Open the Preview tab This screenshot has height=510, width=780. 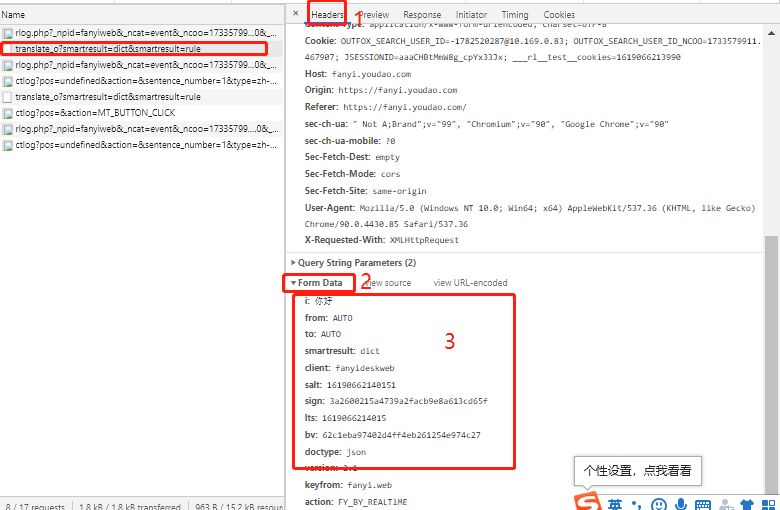[x=374, y=15]
